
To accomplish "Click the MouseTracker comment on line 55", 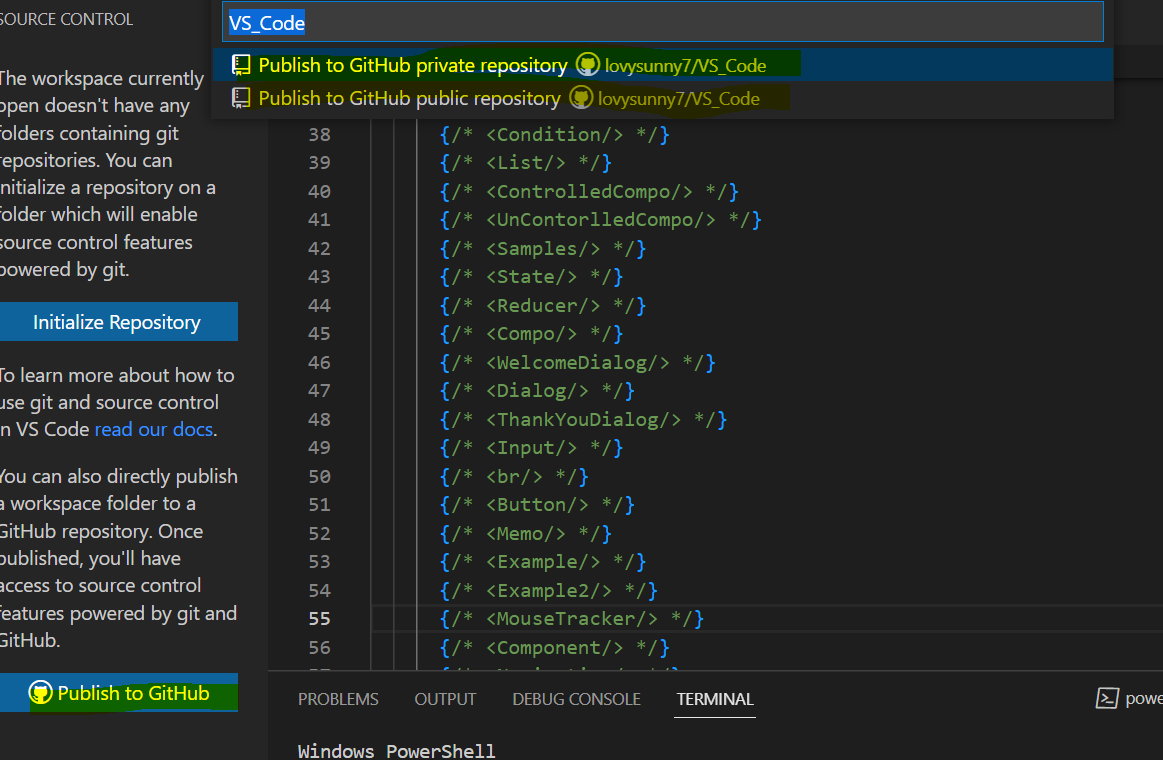I will coord(570,618).
